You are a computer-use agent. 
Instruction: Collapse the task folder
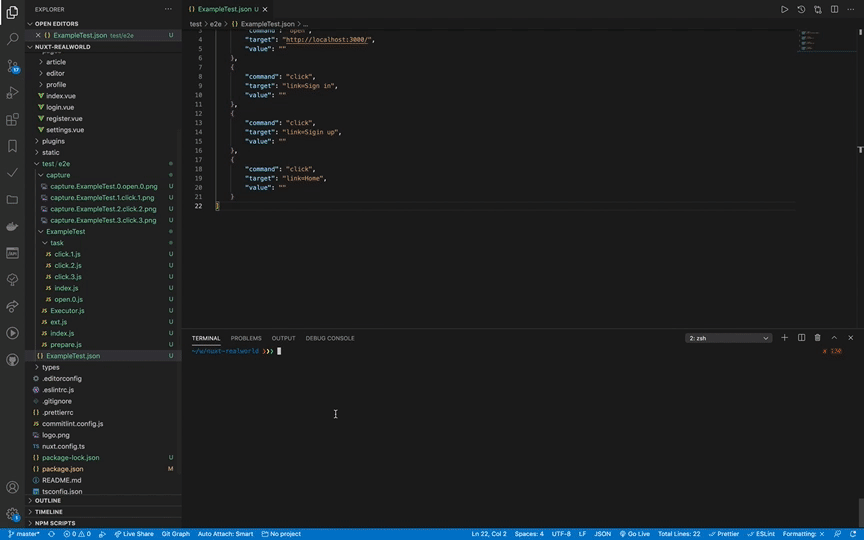click(57, 243)
